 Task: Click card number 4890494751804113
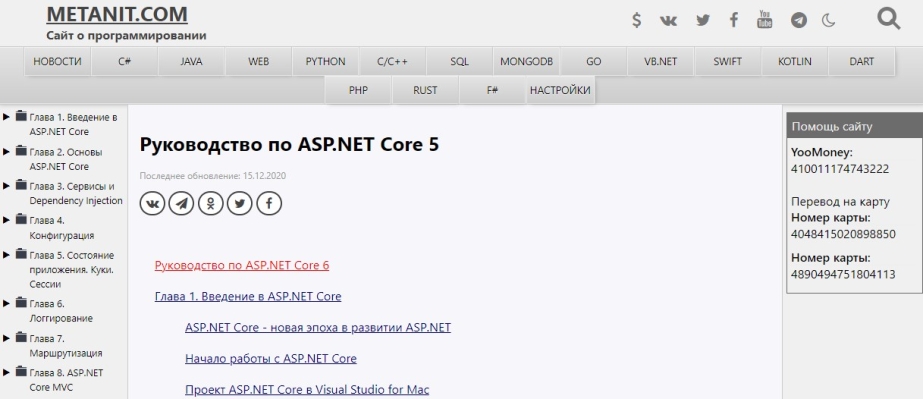pyautogui.click(x=843, y=274)
